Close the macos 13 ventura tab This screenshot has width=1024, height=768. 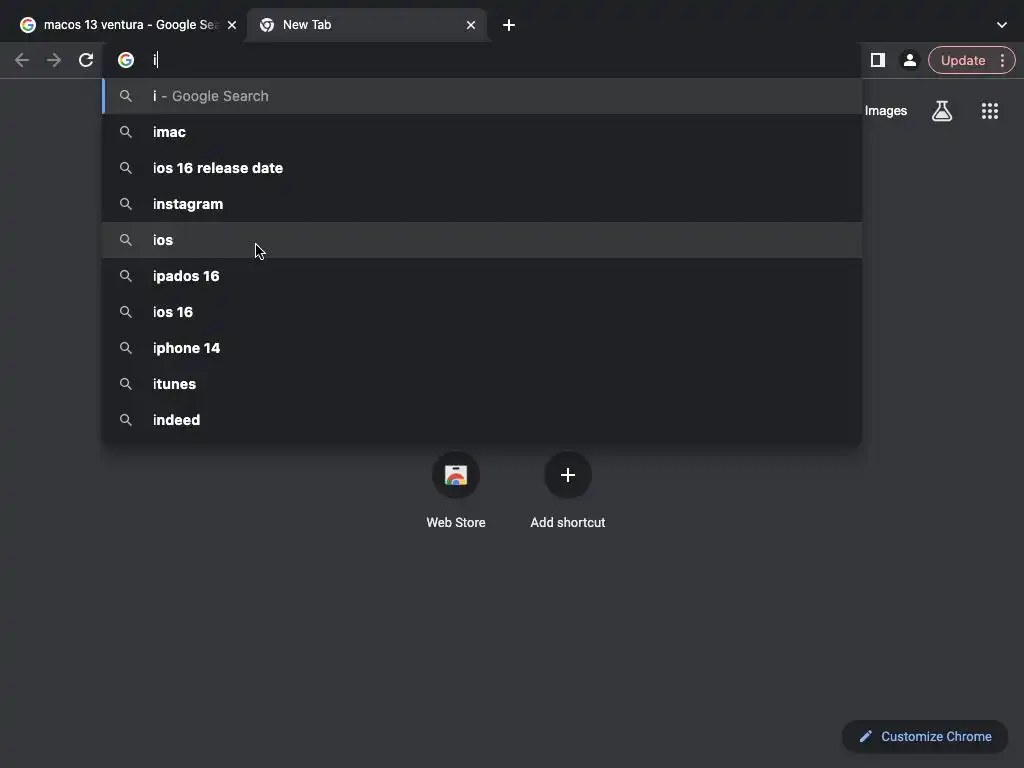click(232, 25)
